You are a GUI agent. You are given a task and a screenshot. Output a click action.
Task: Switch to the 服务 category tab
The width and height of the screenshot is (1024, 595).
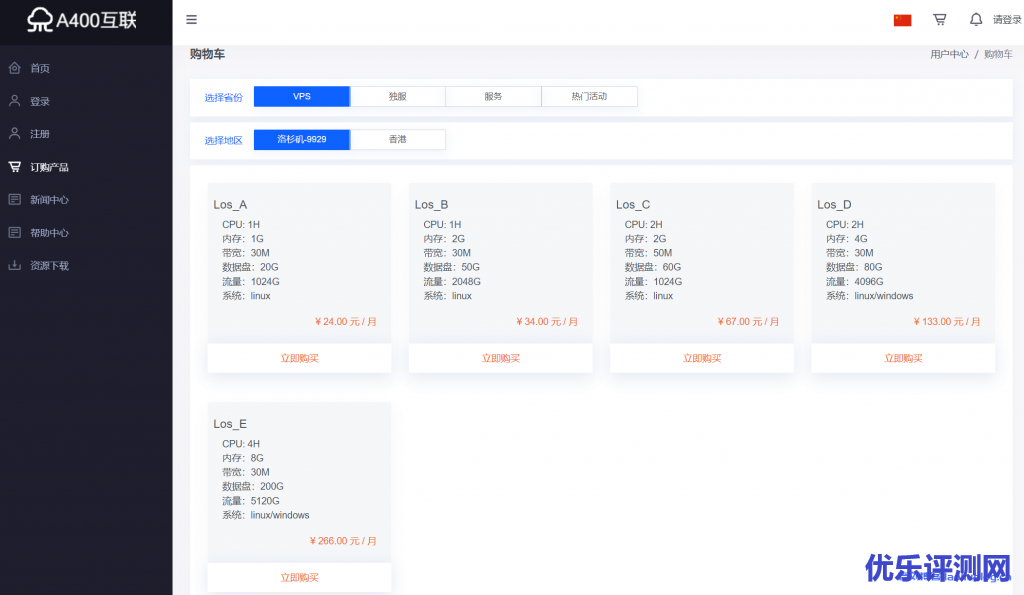tap(493, 97)
